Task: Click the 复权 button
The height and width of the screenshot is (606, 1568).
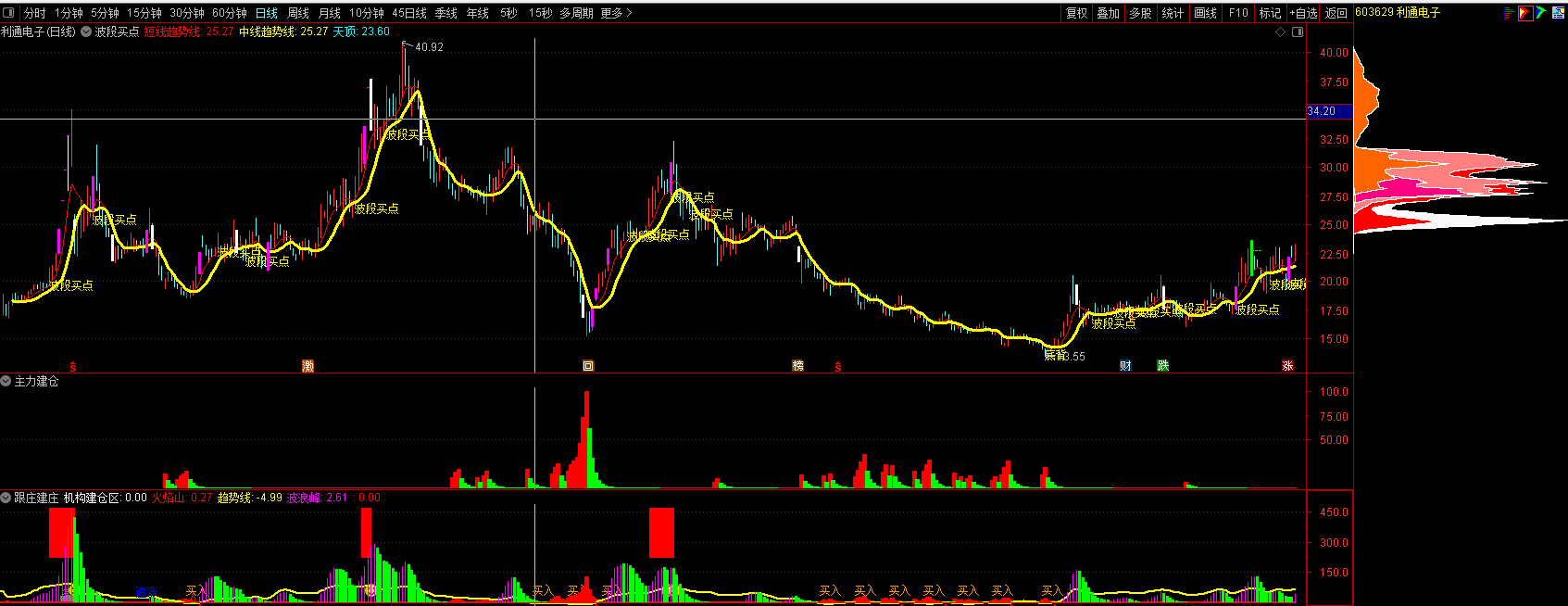Action: click(1076, 13)
